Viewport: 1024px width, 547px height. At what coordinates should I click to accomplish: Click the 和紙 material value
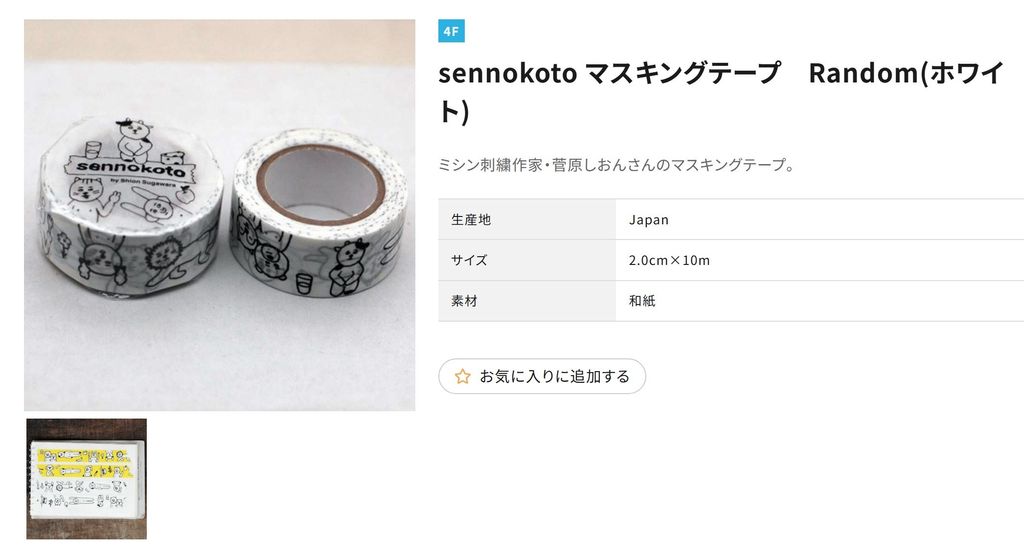(x=642, y=300)
